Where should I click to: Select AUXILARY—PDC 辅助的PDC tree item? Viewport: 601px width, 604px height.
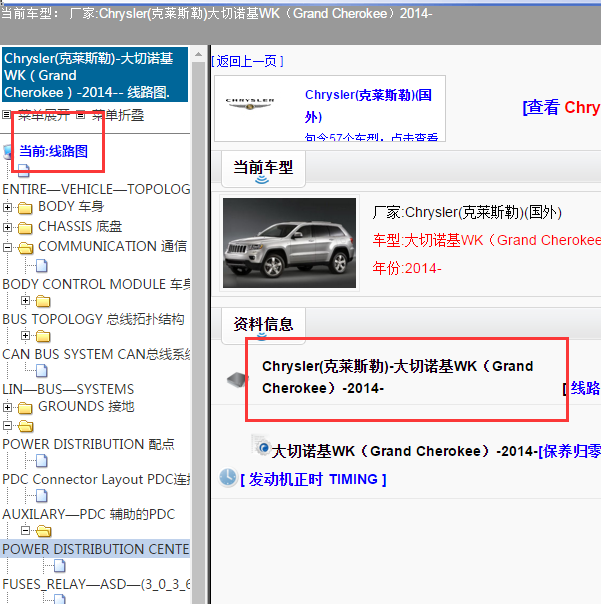(89, 514)
